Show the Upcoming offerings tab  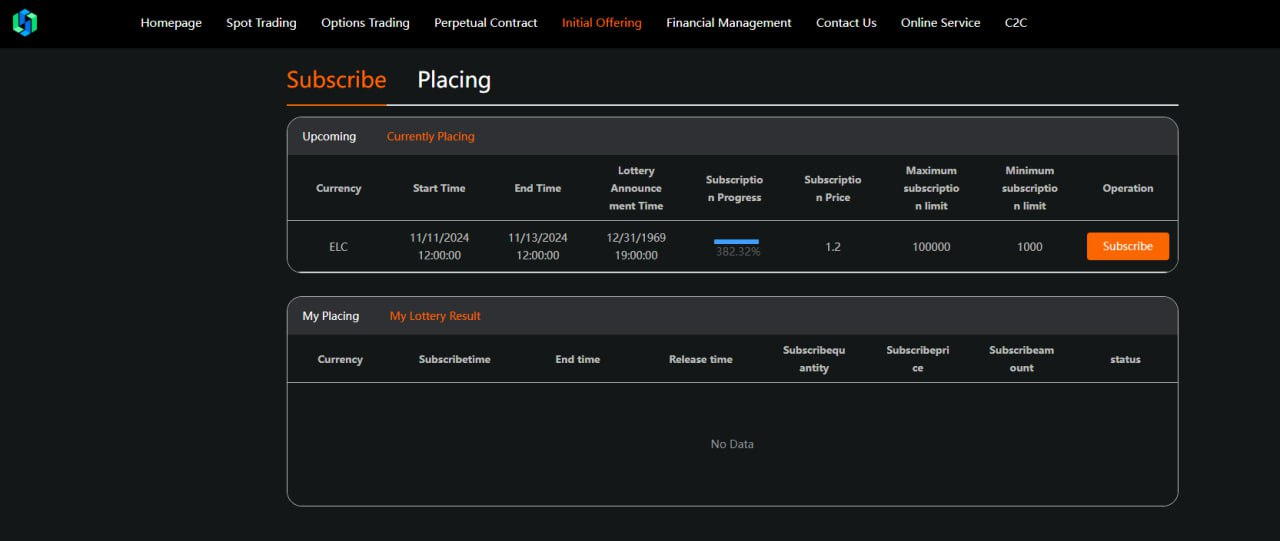click(329, 136)
